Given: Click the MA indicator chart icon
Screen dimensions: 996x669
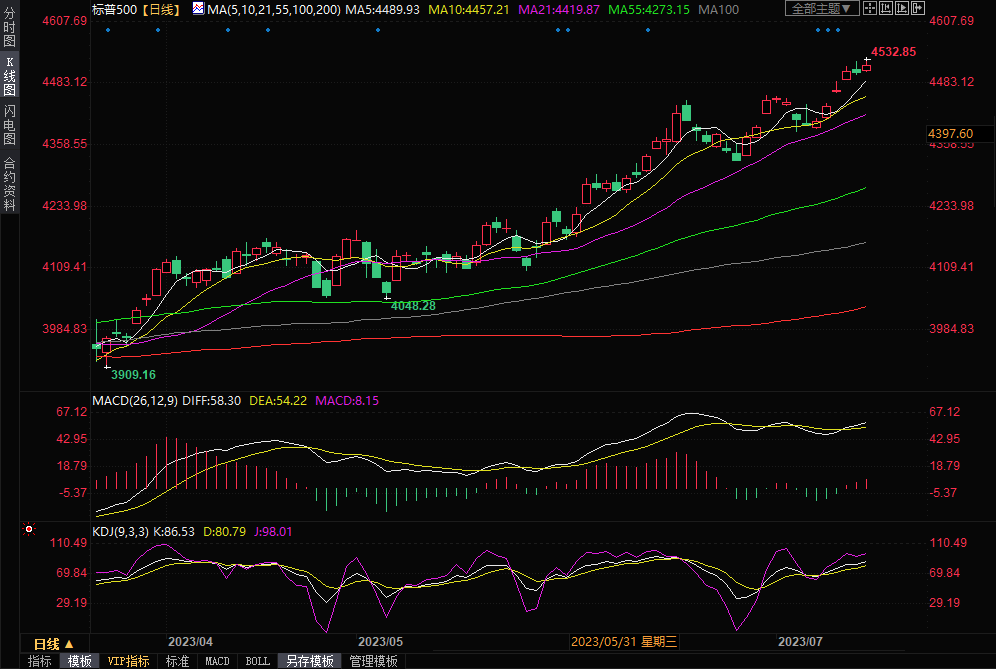Looking at the screenshot, I should click(x=198, y=9).
